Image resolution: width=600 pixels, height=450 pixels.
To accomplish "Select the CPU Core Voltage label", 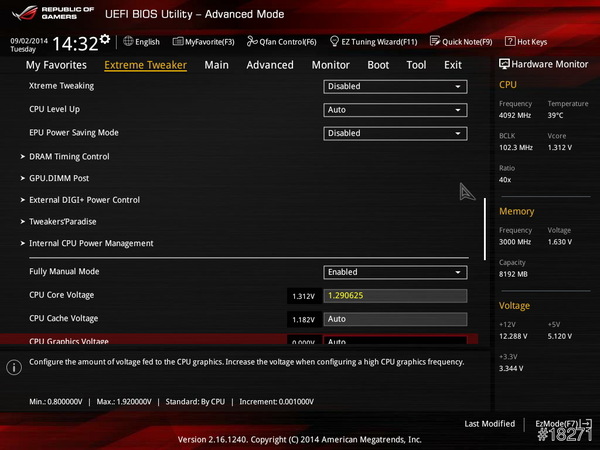I will (x=62, y=295).
